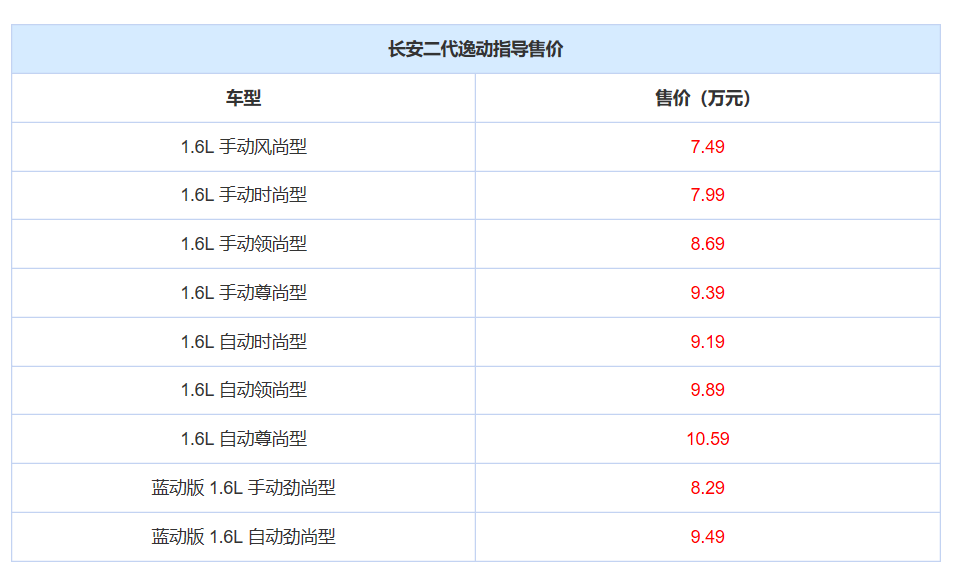The width and height of the screenshot is (958, 575).
Task: Click the 9.89 price value
Action: (x=708, y=390)
